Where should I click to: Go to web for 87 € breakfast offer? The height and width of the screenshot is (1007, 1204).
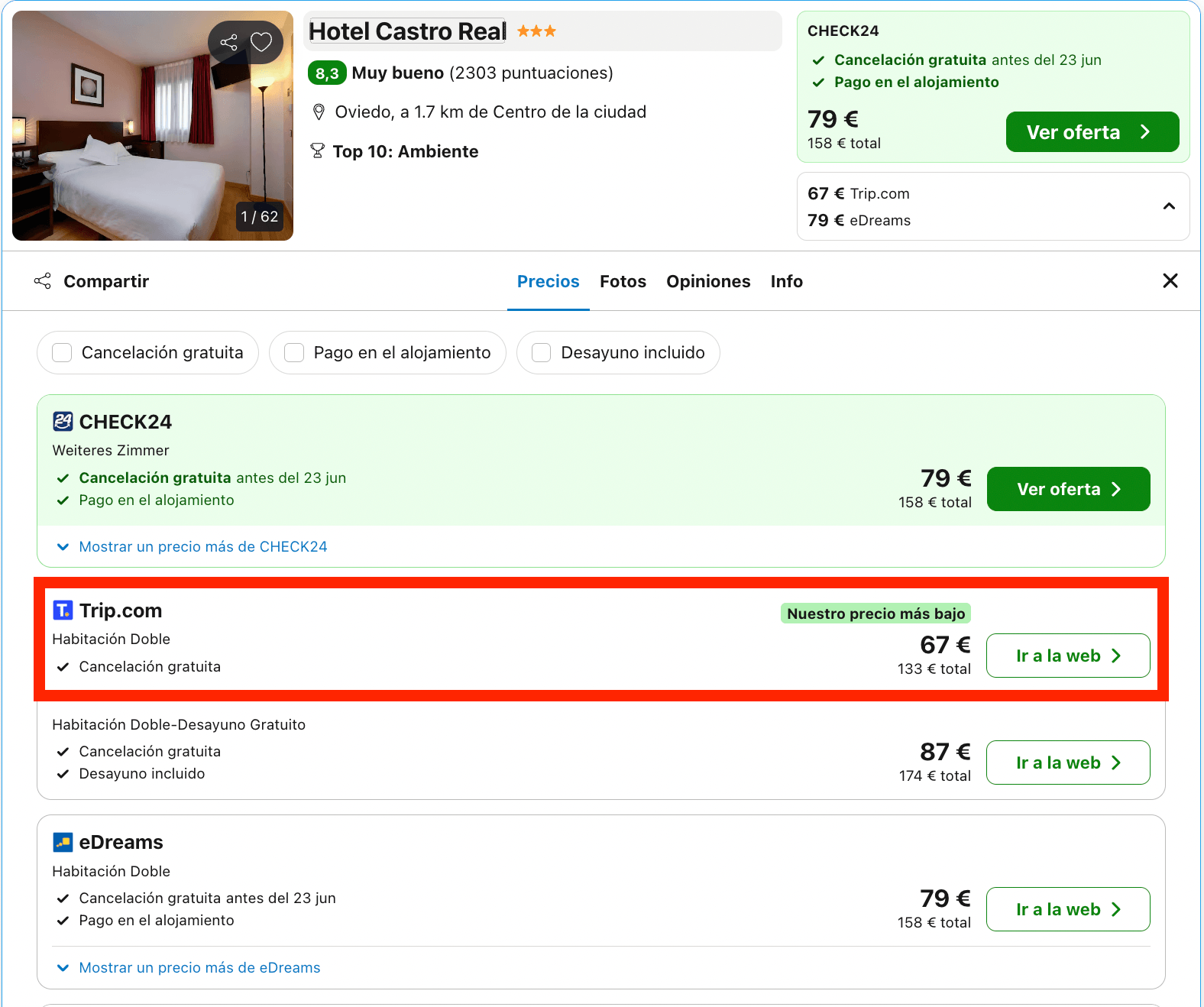pos(1068,763)
